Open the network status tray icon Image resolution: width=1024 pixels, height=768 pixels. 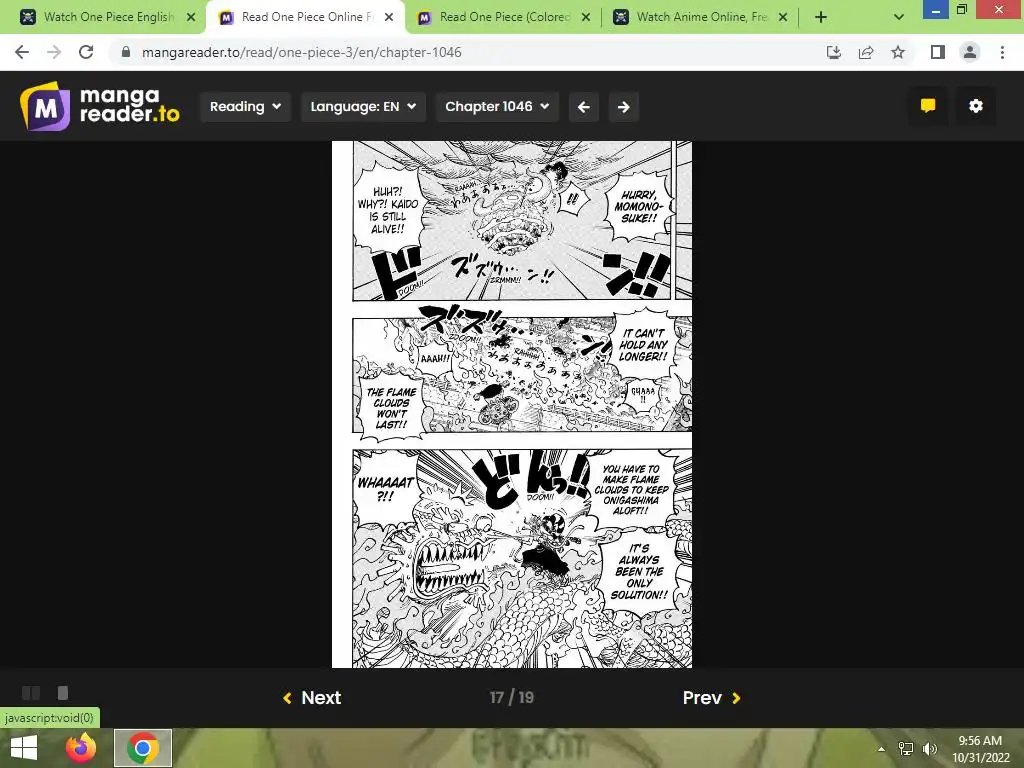(906, 749)
